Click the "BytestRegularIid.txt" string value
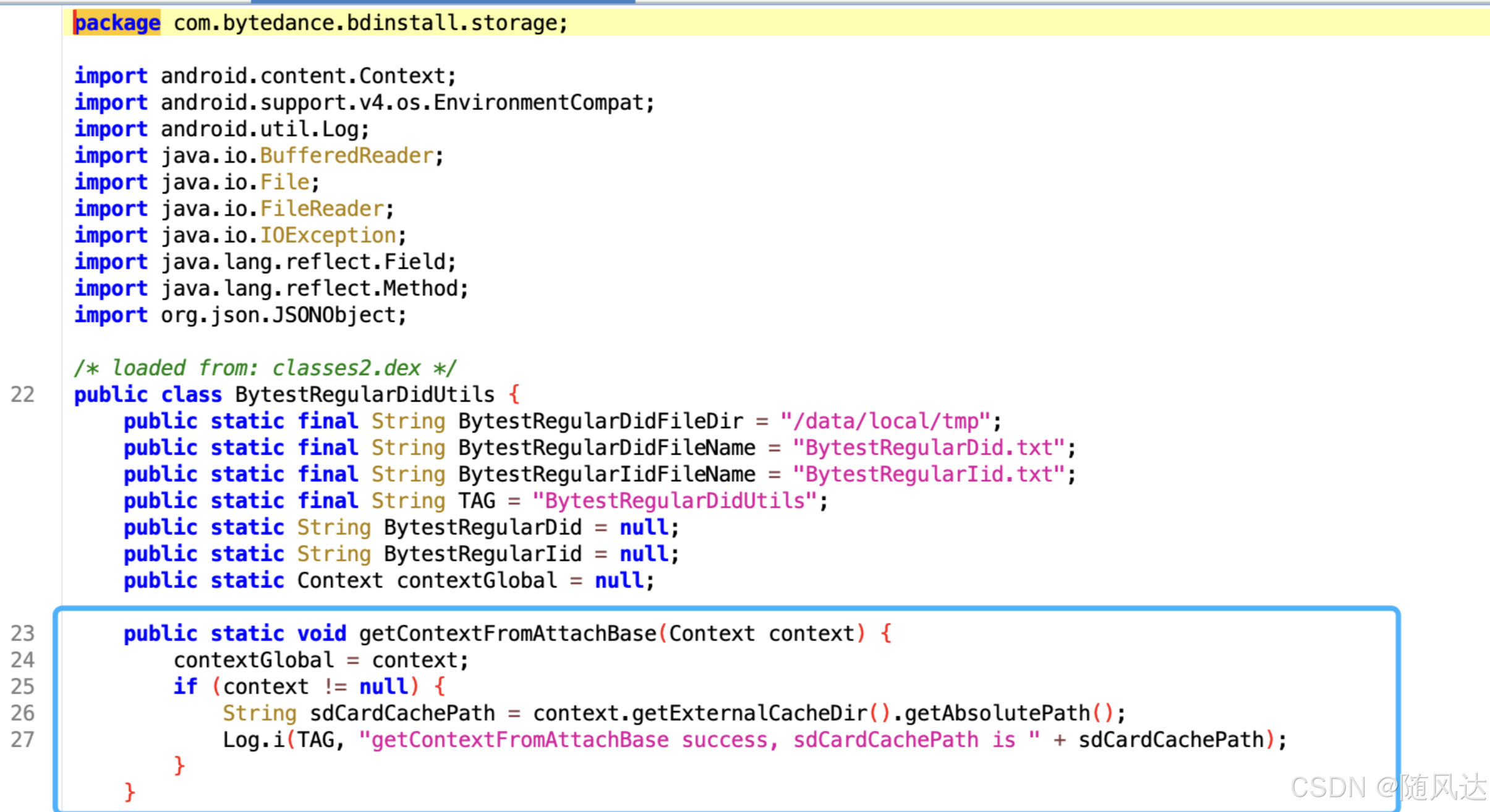Image resolution: width=1490 pixels, height=812 pixels. 929,475
